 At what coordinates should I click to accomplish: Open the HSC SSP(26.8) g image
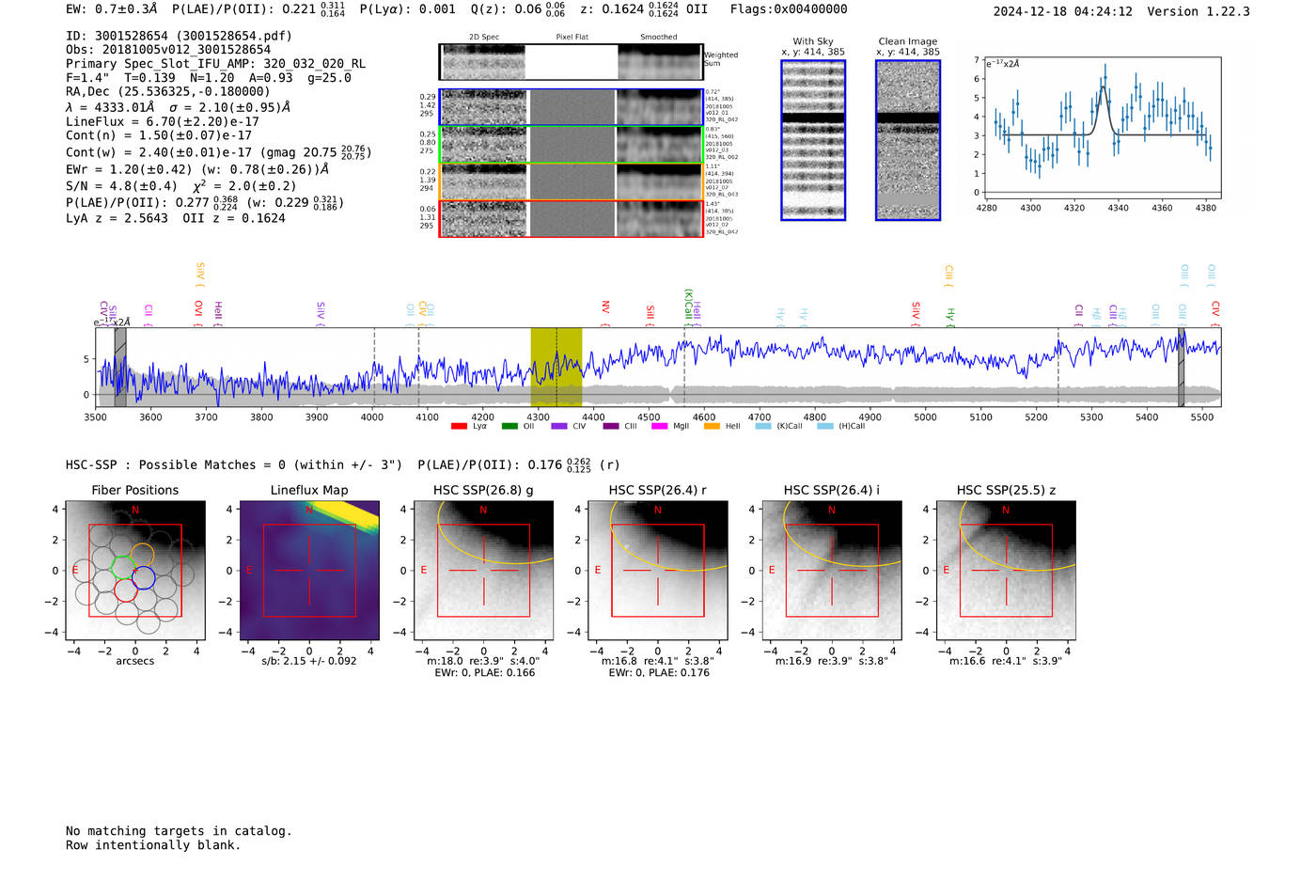coord(483,571)
